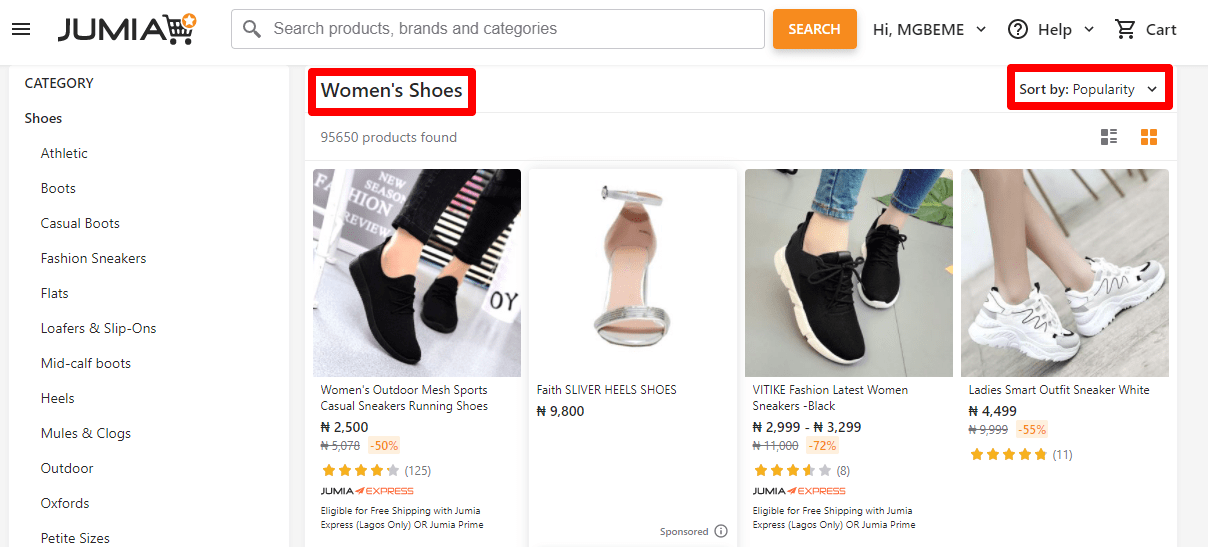Select the Athletic category

[64, 153]
